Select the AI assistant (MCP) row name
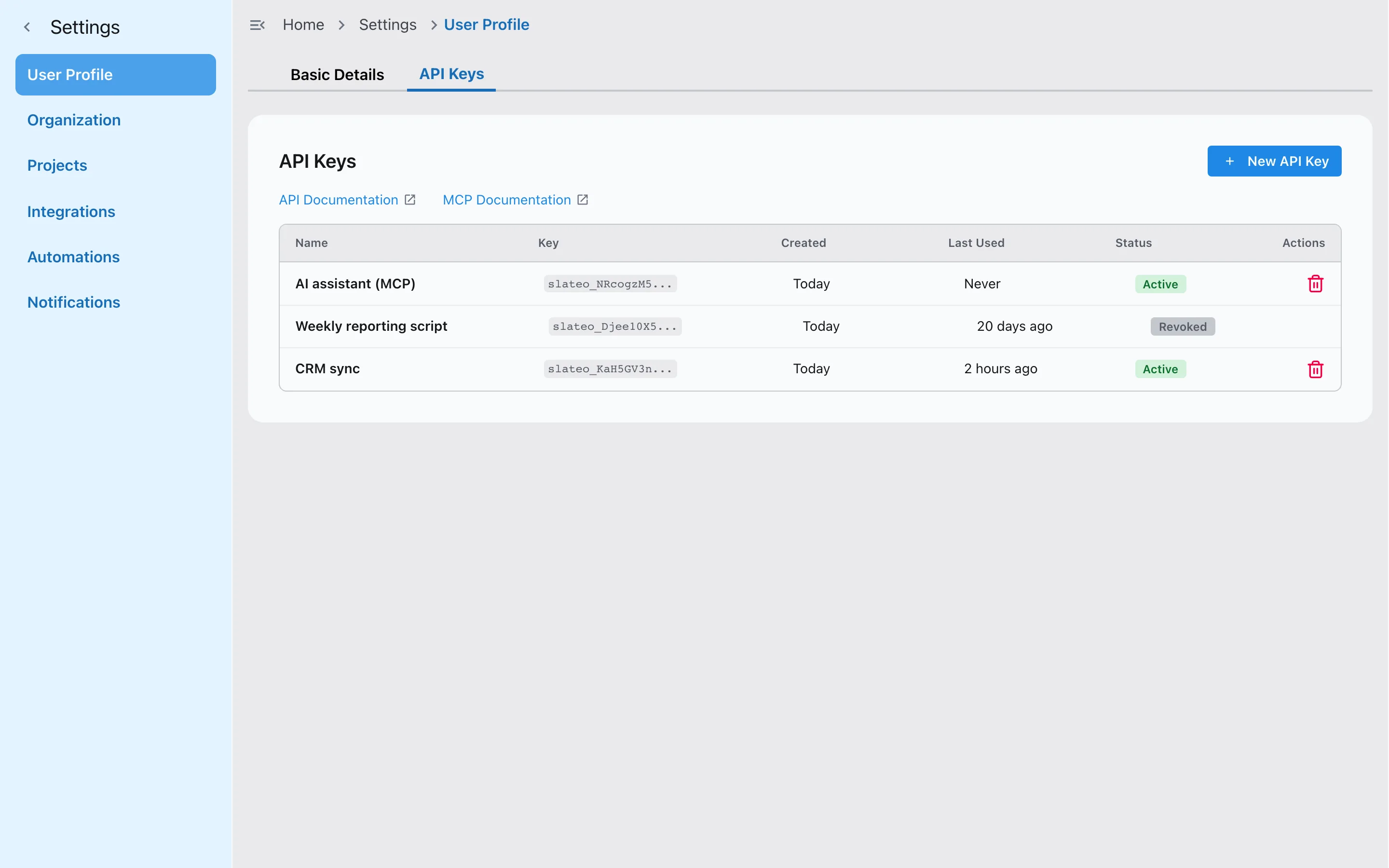The image size is (1389, 868). pyautogui.click(x=355, y=284)
